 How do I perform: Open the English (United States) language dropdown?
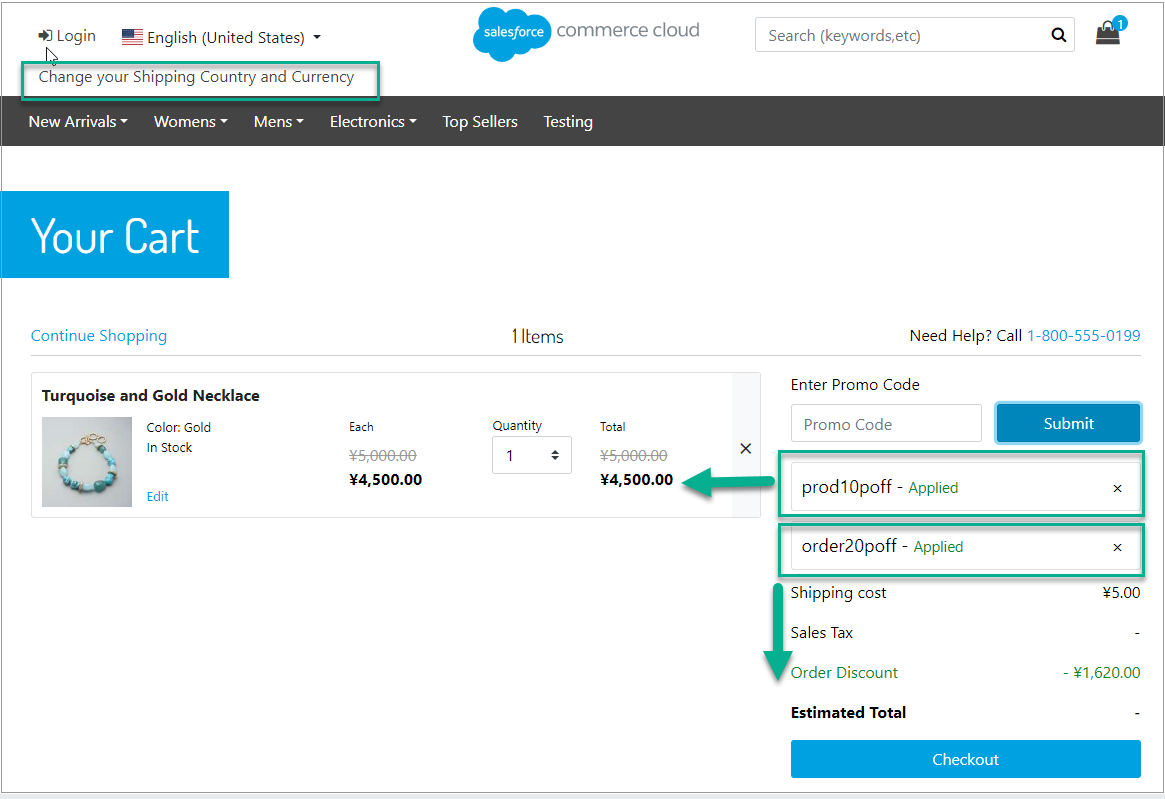(x=221, y=38)
